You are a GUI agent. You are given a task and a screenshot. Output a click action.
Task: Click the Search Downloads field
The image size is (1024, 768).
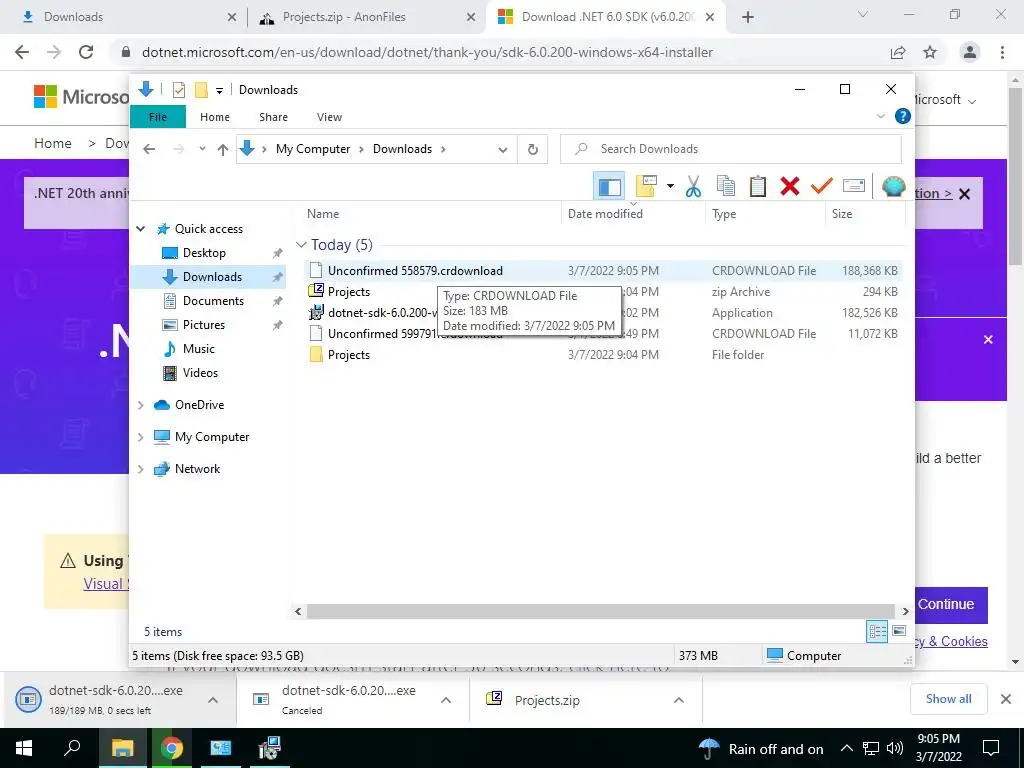click(x=731, y=149)
